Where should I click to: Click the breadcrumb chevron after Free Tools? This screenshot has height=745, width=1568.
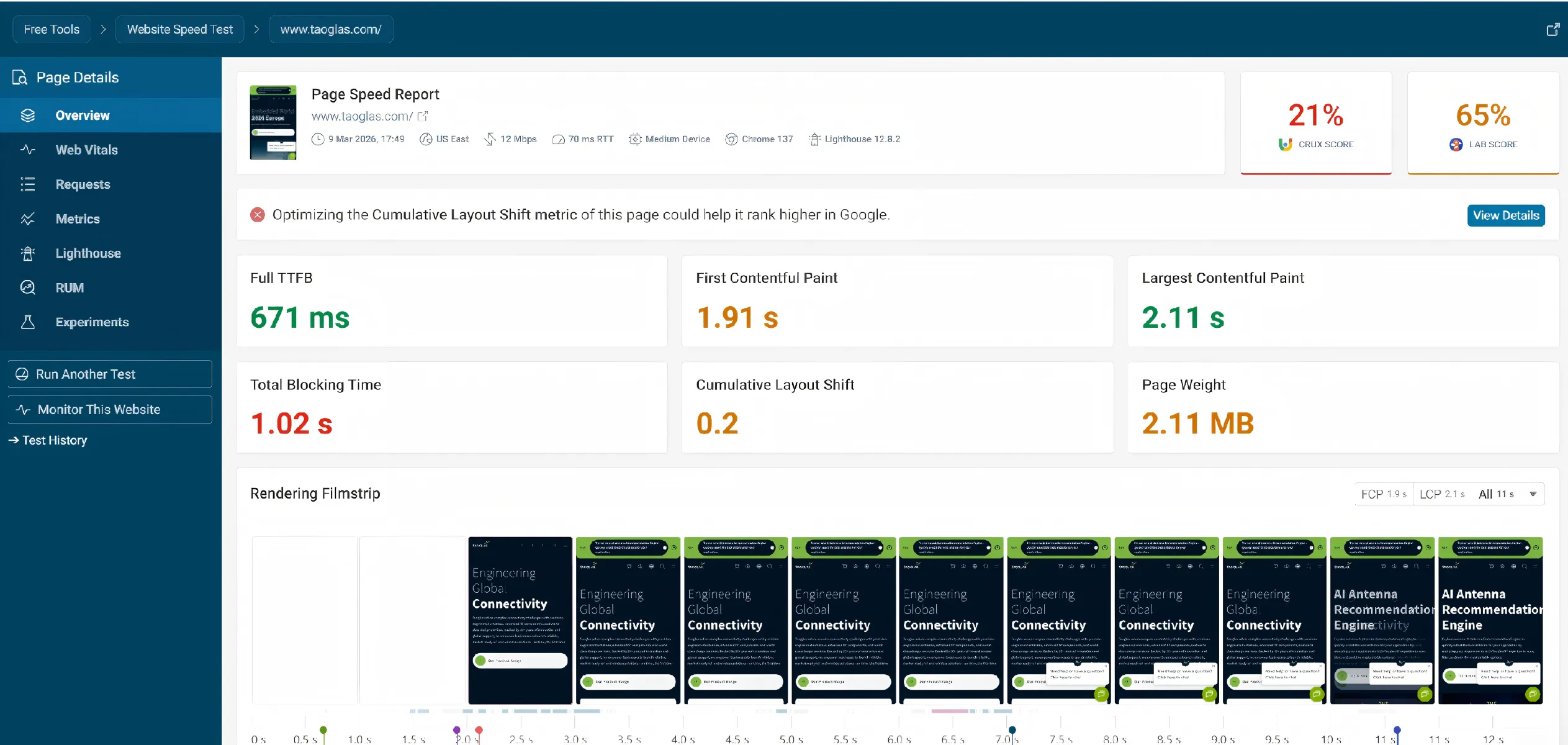coord(103,29)
